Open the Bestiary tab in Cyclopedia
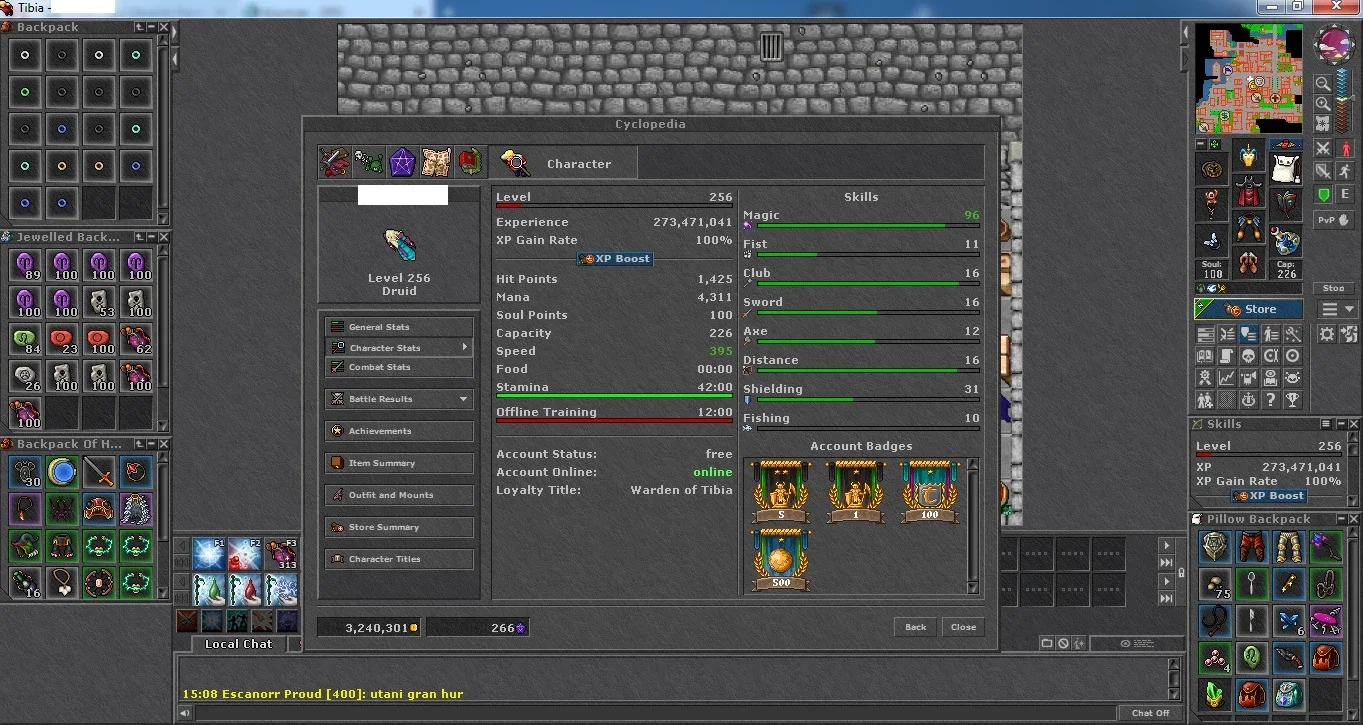Viewport: 1363px width, 725px height. click(368, 162)
